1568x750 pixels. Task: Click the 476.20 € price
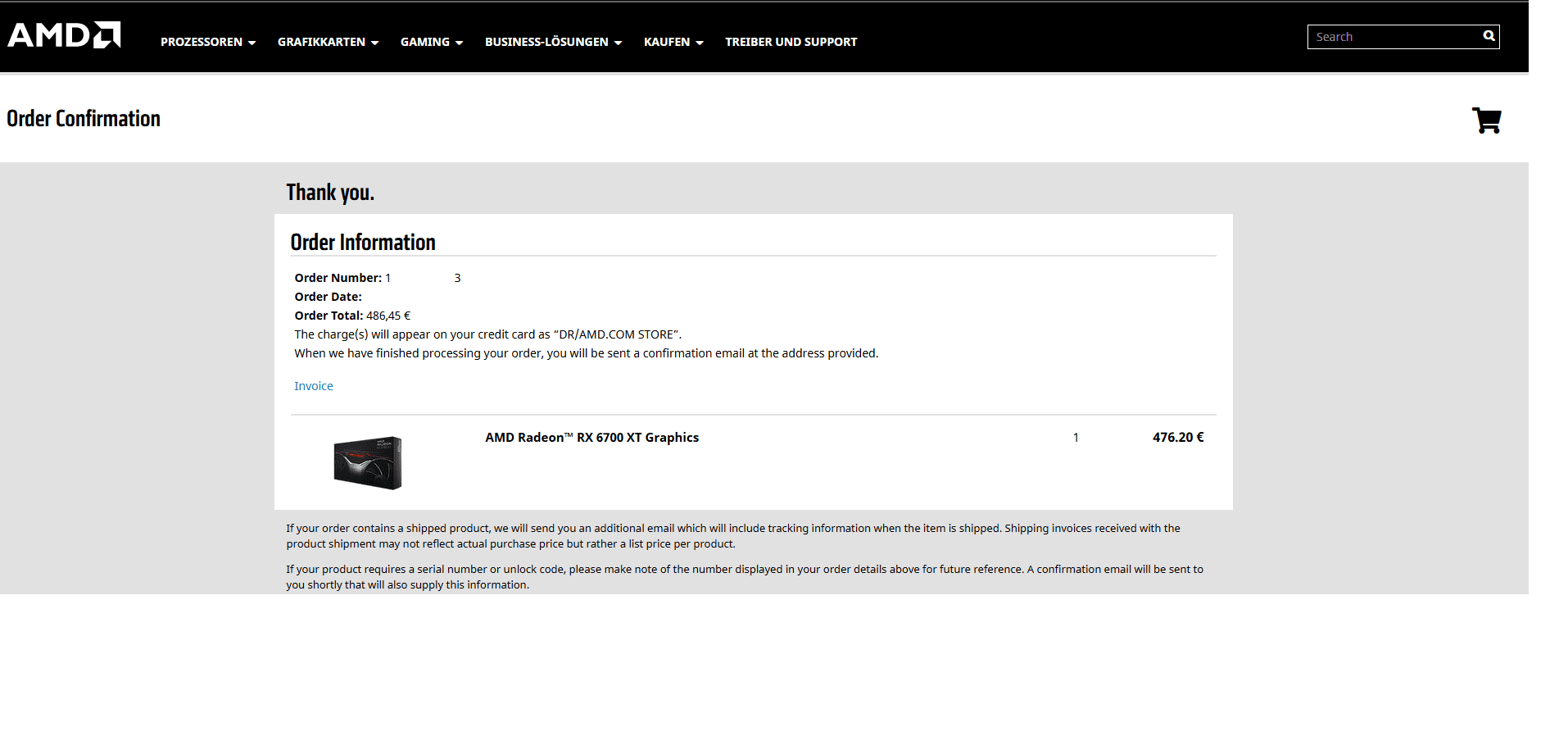point(1178,438)
